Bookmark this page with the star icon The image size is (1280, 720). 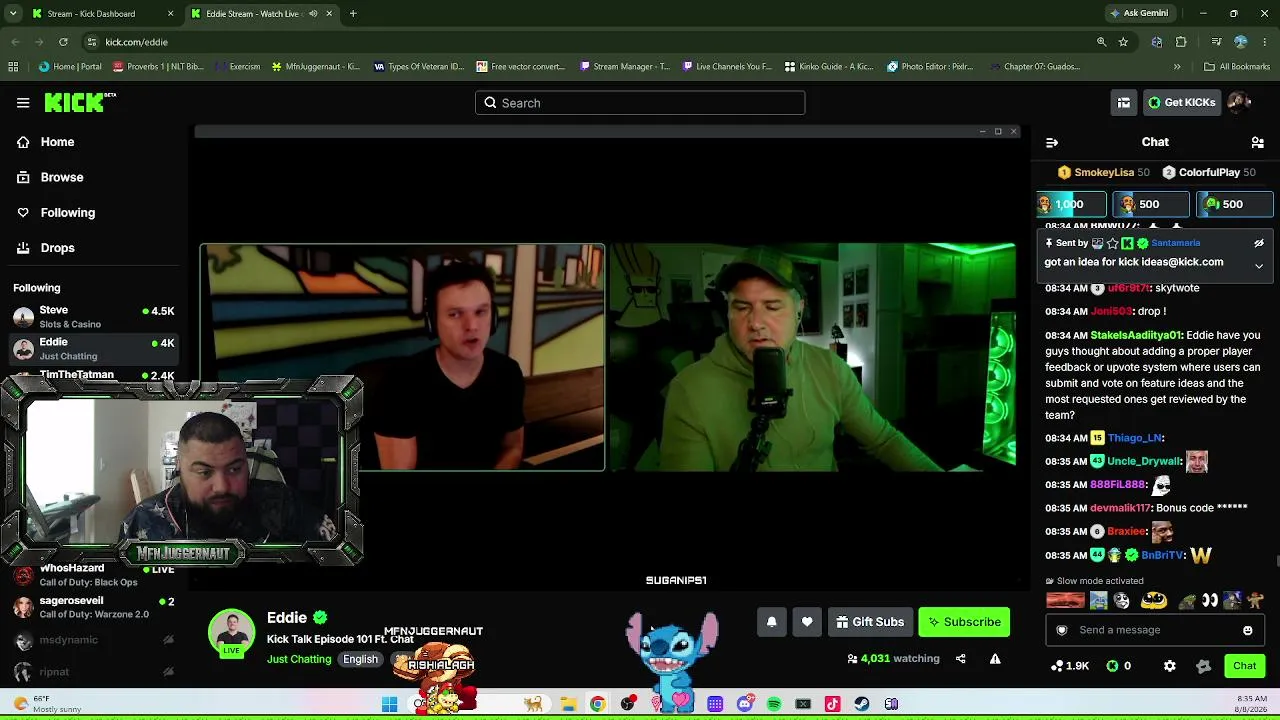[x=1123, y=42]
